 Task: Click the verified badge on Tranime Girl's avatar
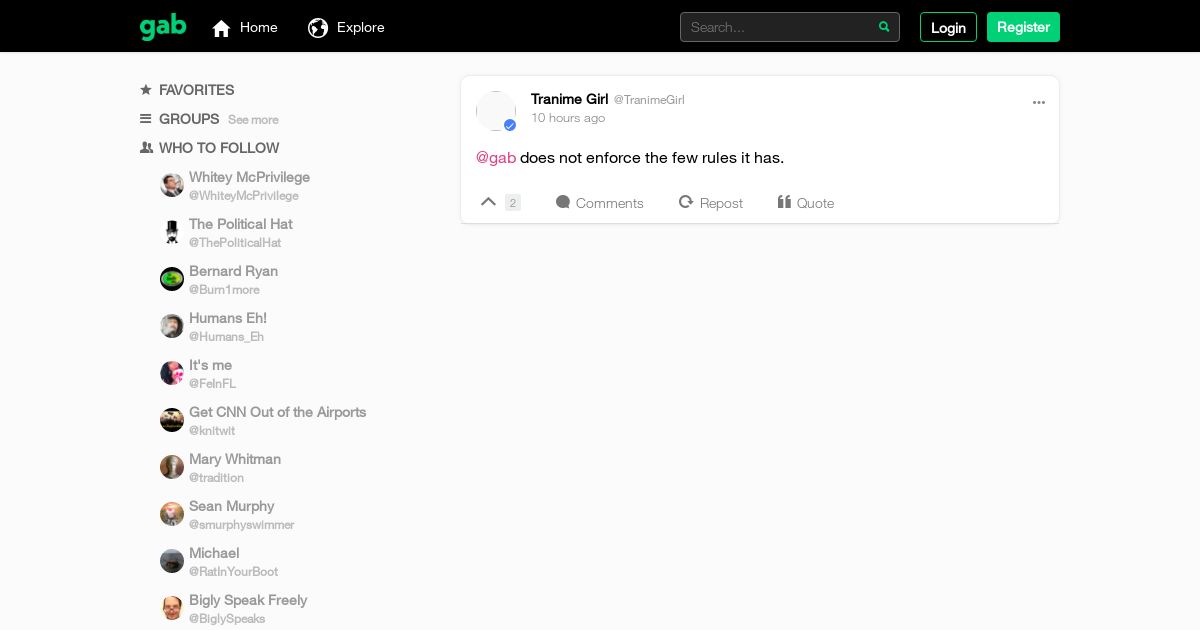pos(510,125)
